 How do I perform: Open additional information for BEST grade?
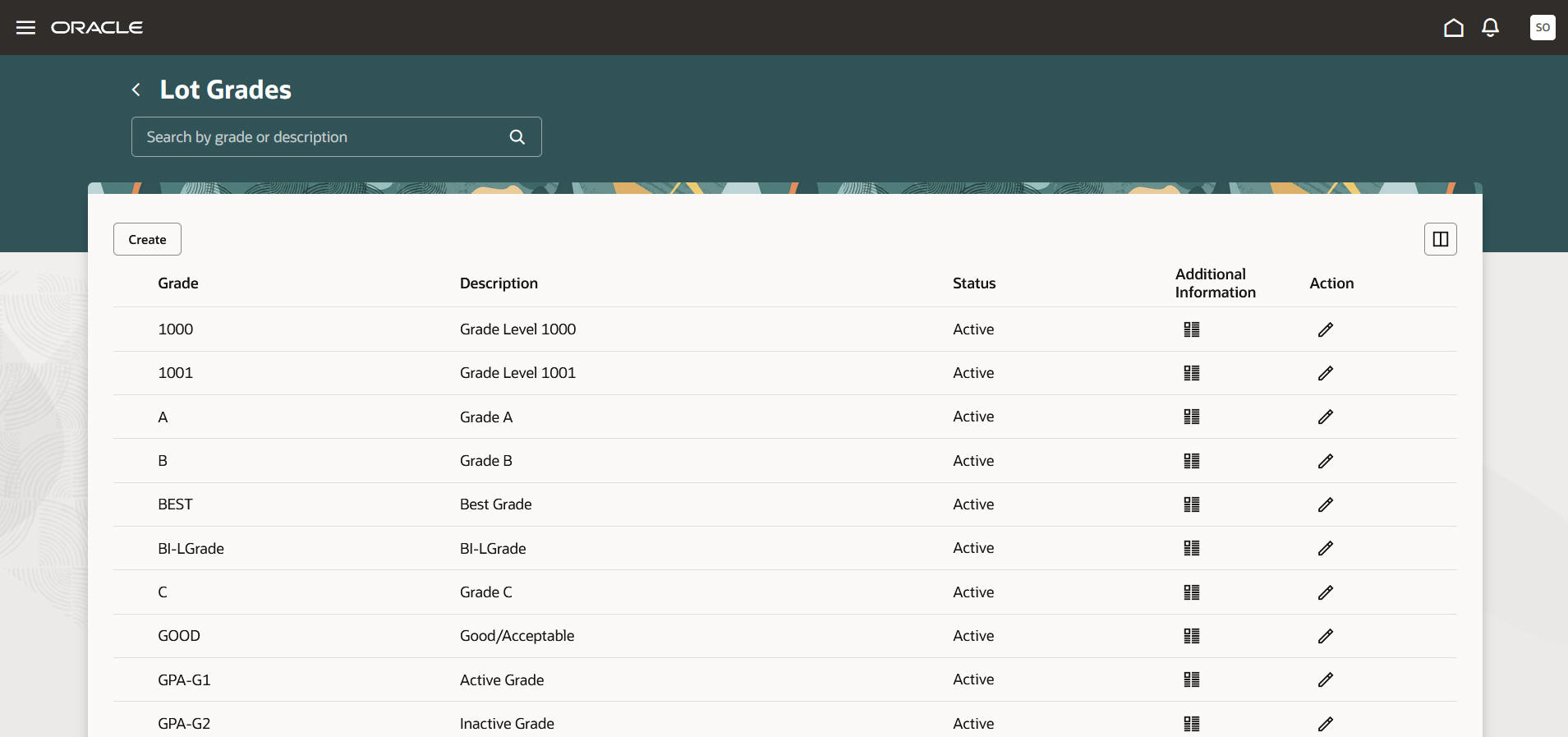[1192, 504]
